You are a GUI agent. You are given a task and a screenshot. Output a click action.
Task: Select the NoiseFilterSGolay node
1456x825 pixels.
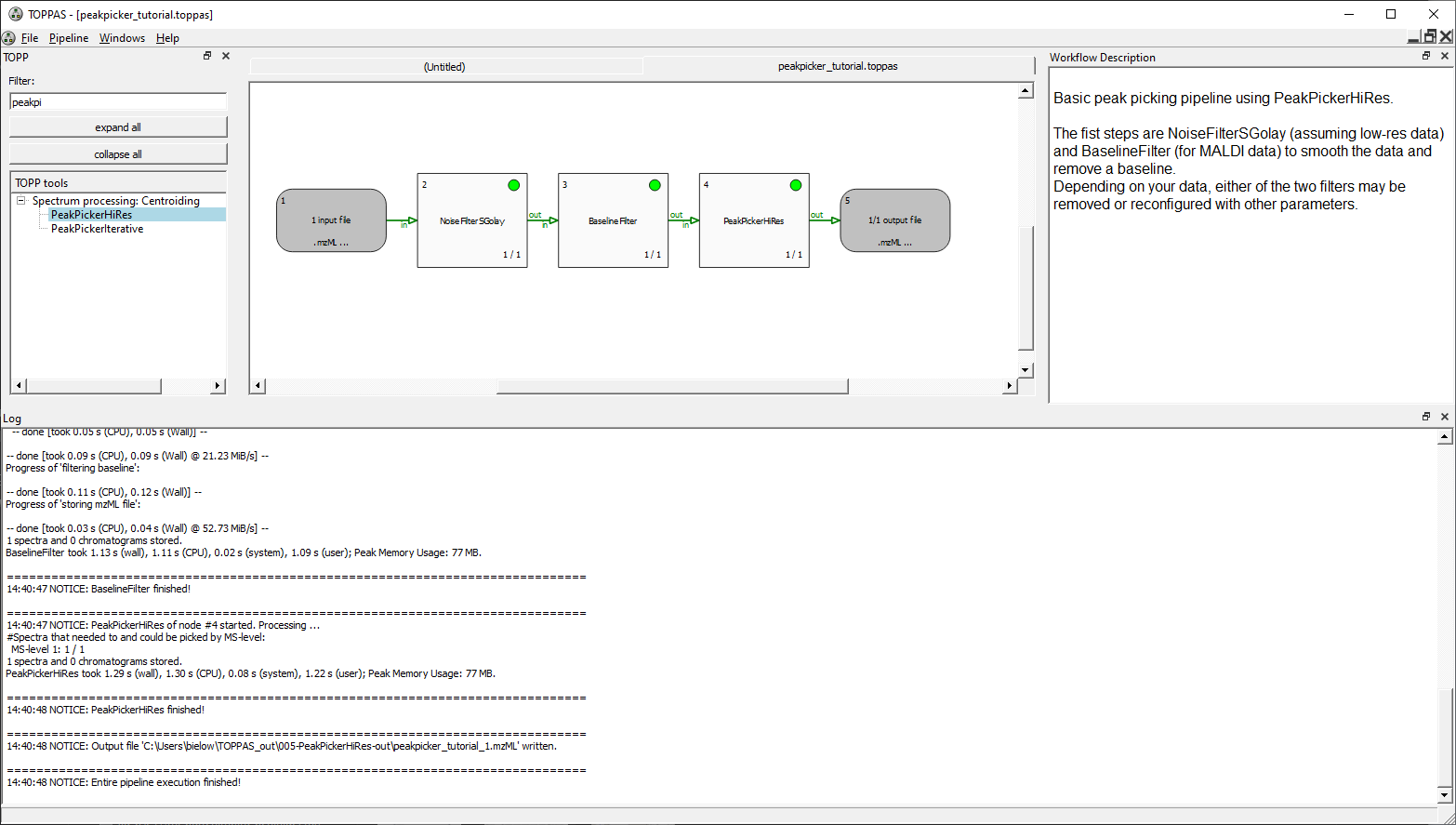pyautogui.click(x=472, y=220)
